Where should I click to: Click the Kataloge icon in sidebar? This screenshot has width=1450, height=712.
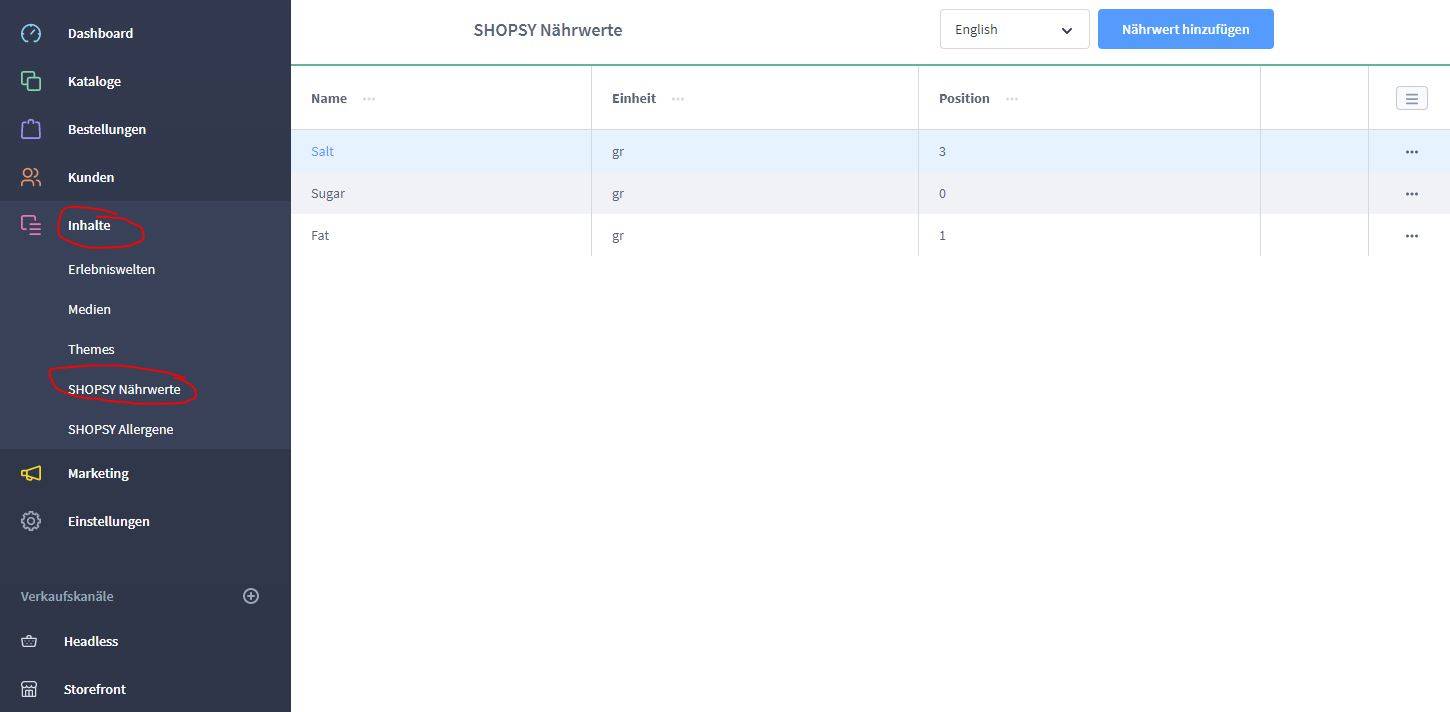(31, 81)
